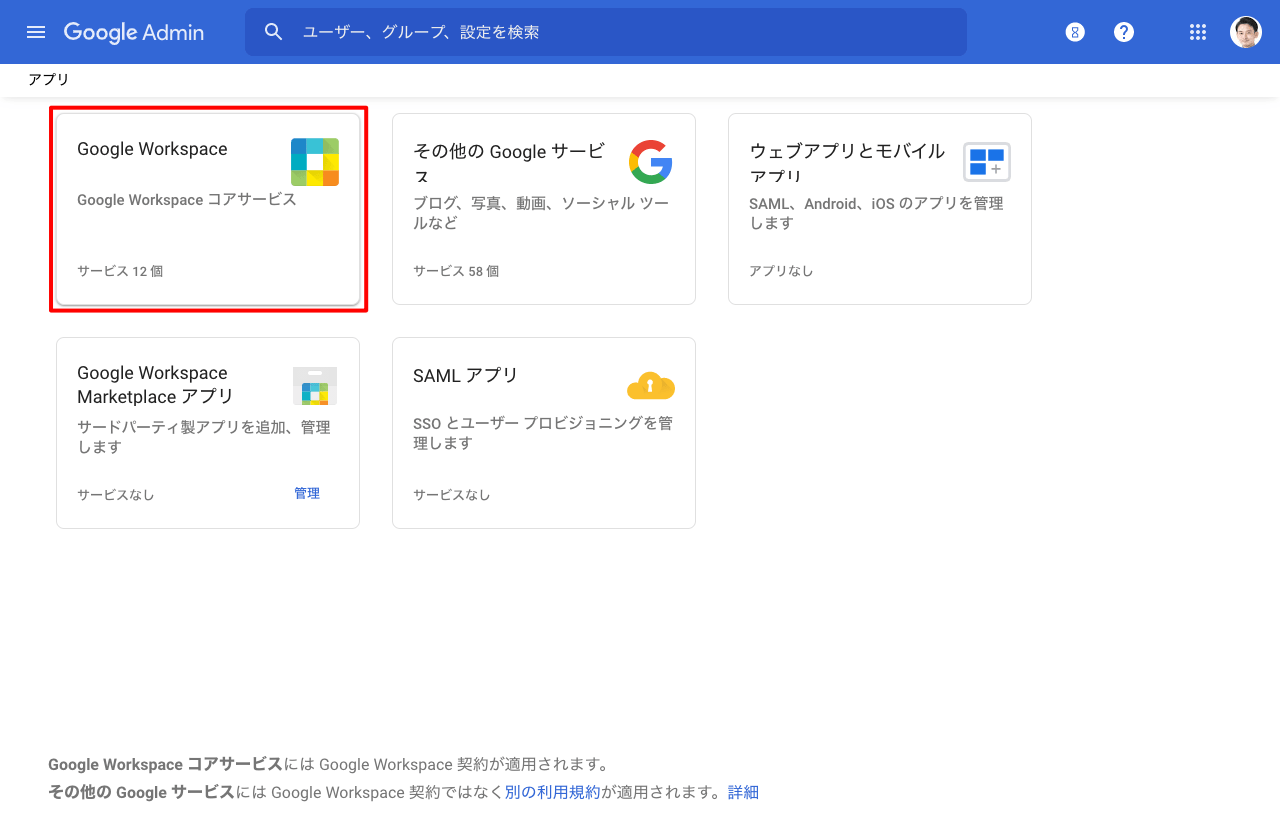1280x832 pixels.
Task: Click 'サービス 12 個' text
Action: click(x=120, y=271)
